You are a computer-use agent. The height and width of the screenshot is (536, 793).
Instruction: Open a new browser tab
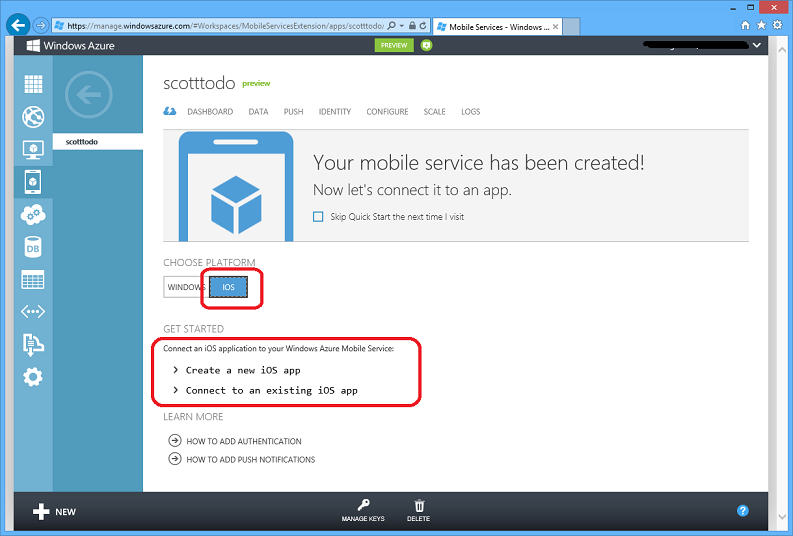pos(571,27)
